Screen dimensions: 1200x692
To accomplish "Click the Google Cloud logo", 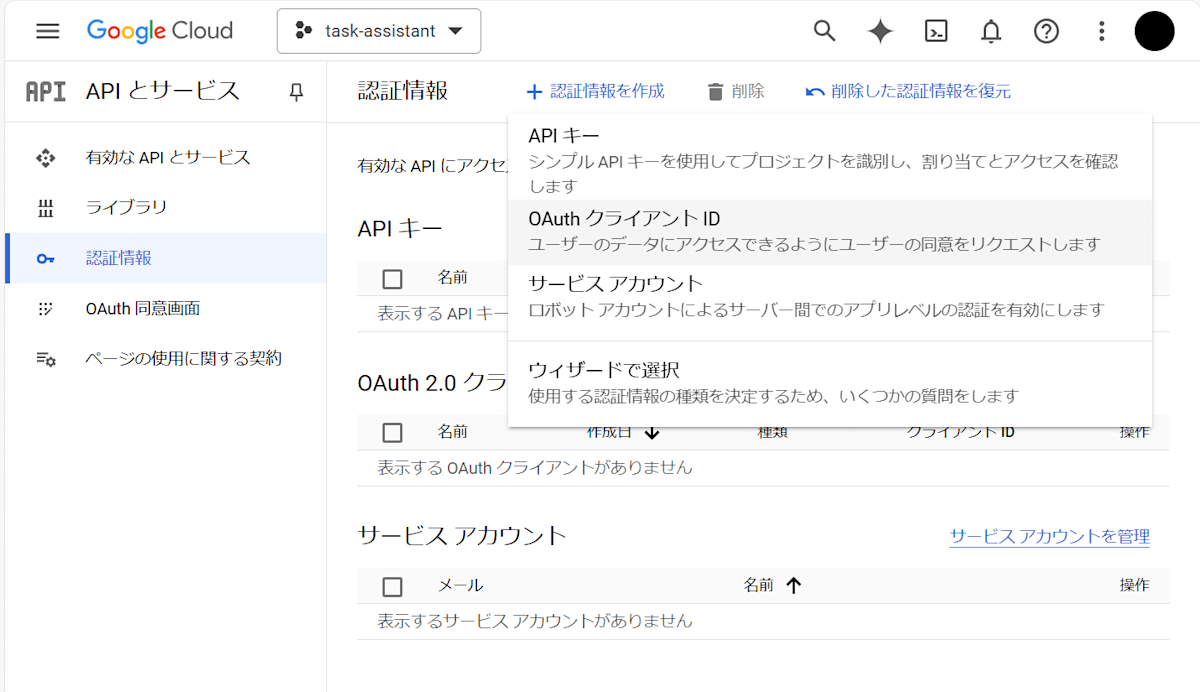I will pos(160,31).
